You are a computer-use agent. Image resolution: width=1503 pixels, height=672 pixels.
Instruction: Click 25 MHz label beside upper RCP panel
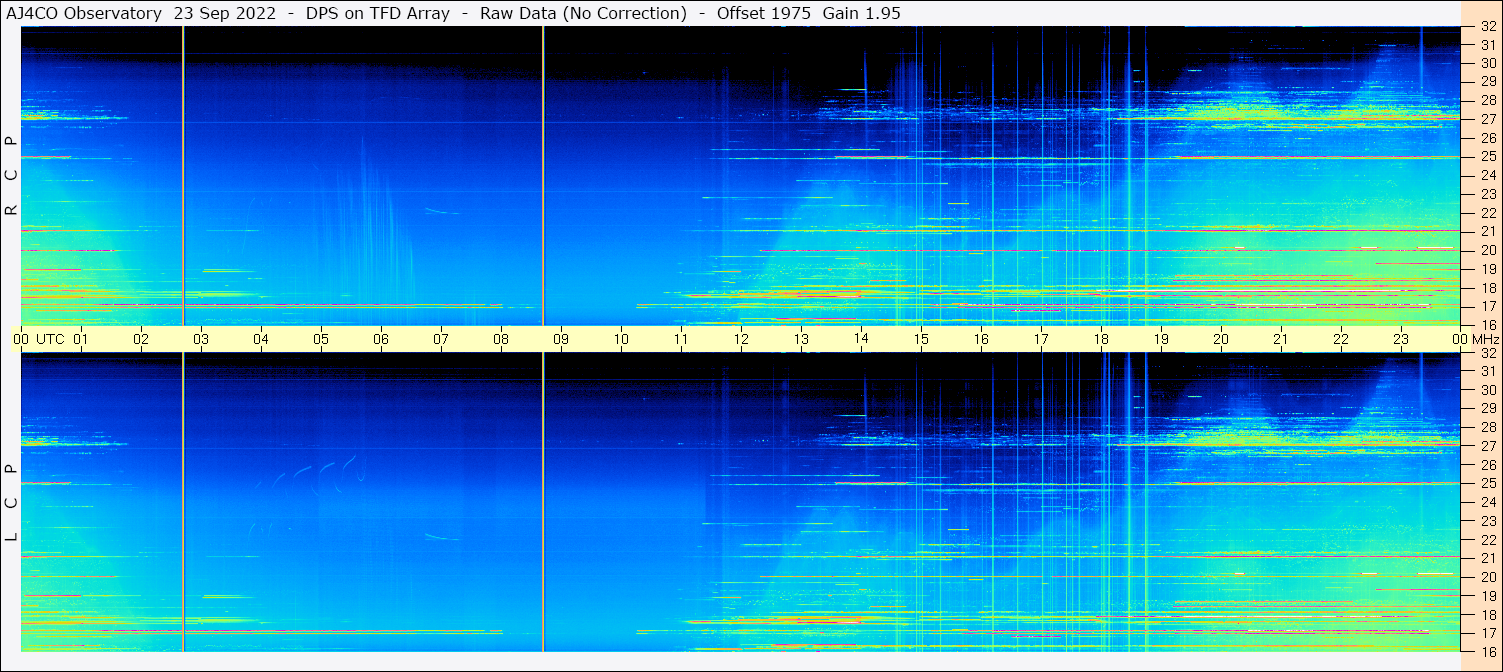pos(1488,157)
